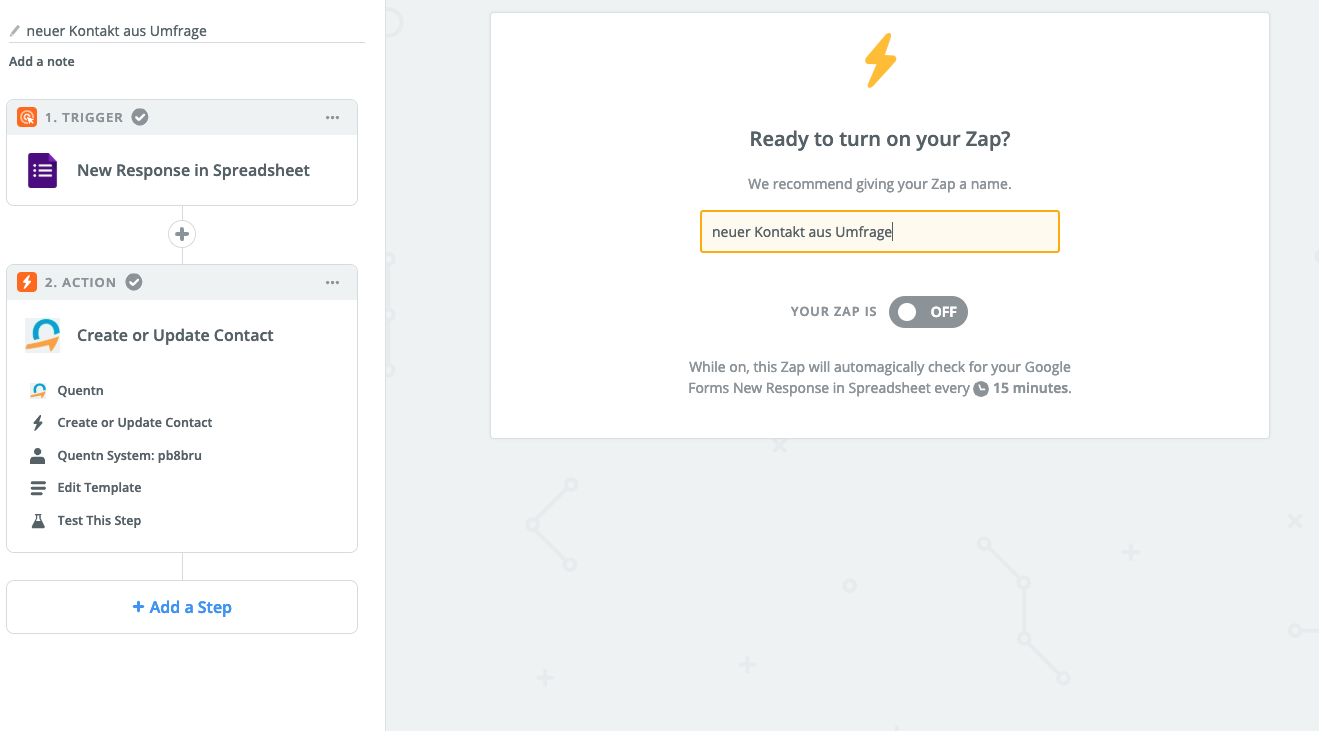Viewport: 1319px width, 731px height.
Task: Open the Quentn System: pb8bru account setting
Action: pyautogui.click(x=129, y=455)
